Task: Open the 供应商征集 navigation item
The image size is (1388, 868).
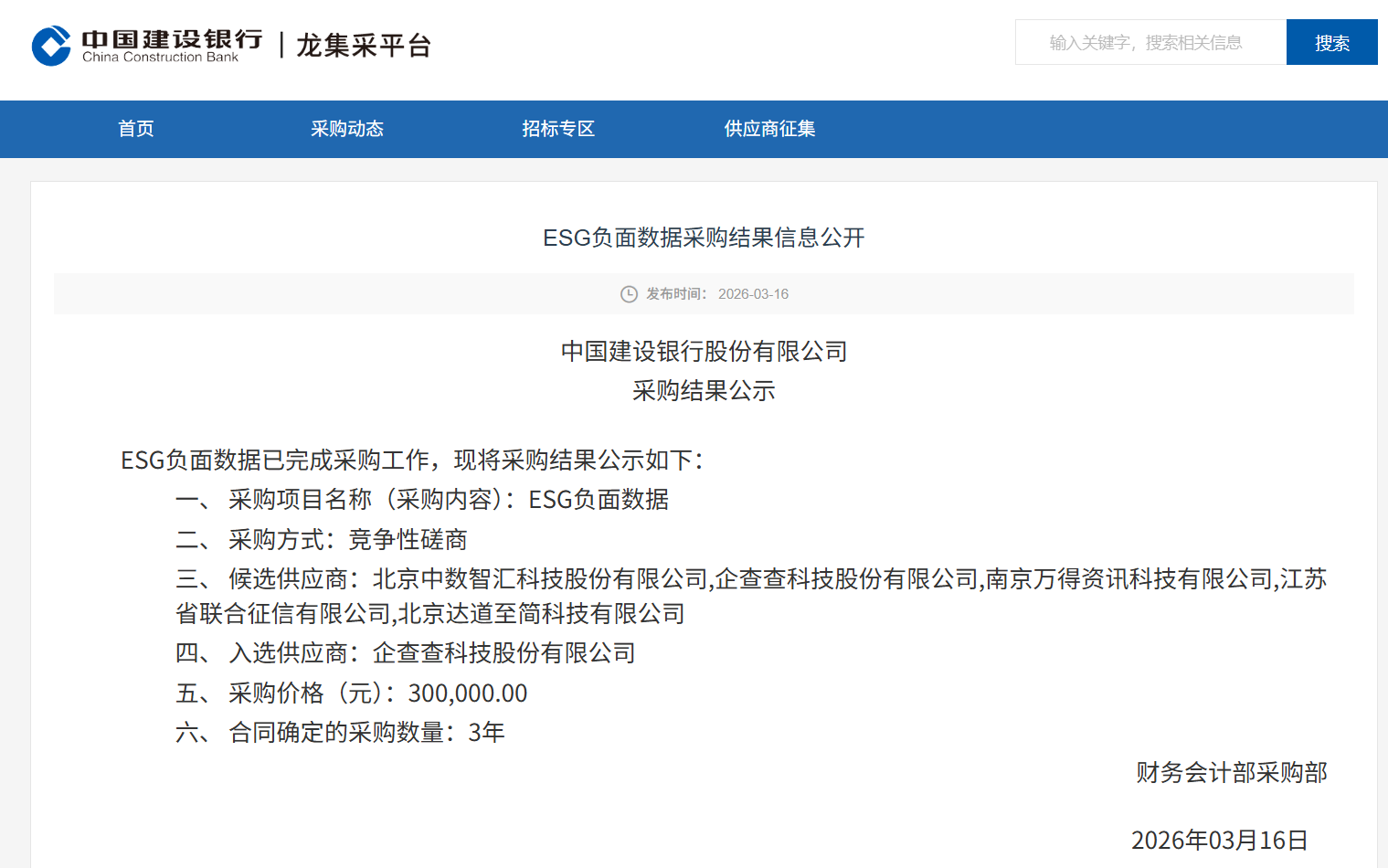Action: pos(769,129)
